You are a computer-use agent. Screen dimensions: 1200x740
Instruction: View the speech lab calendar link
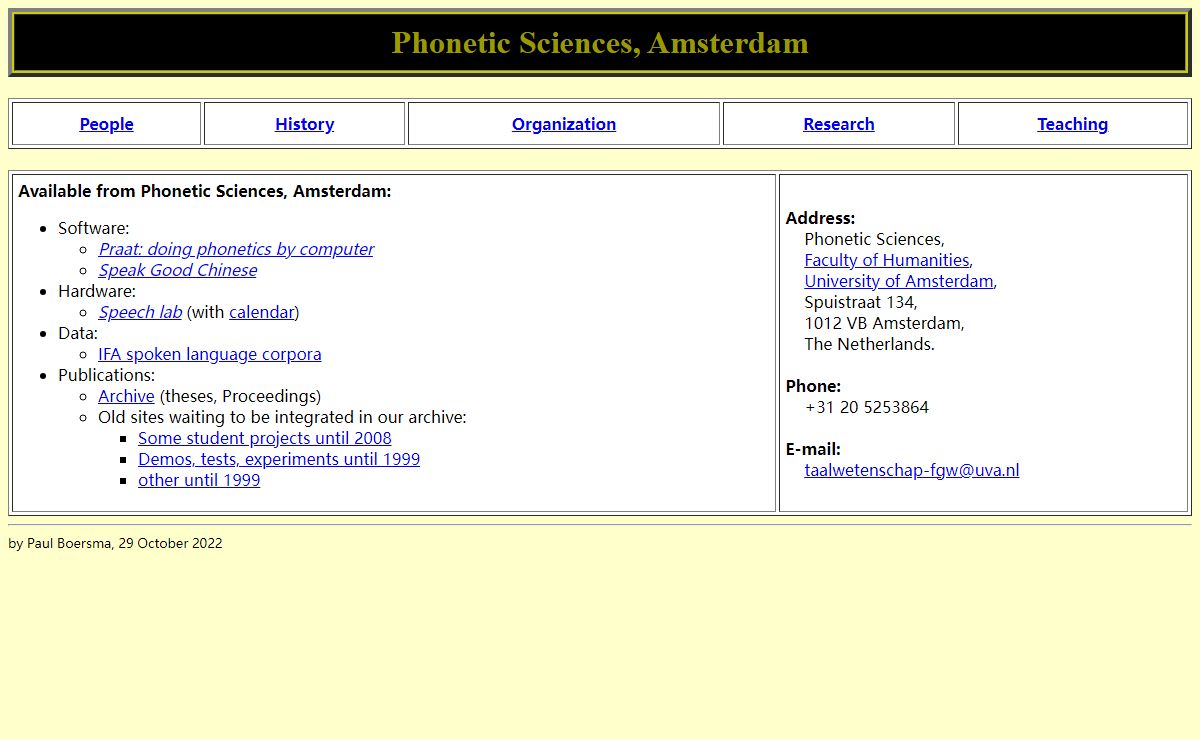click(262, 312)
